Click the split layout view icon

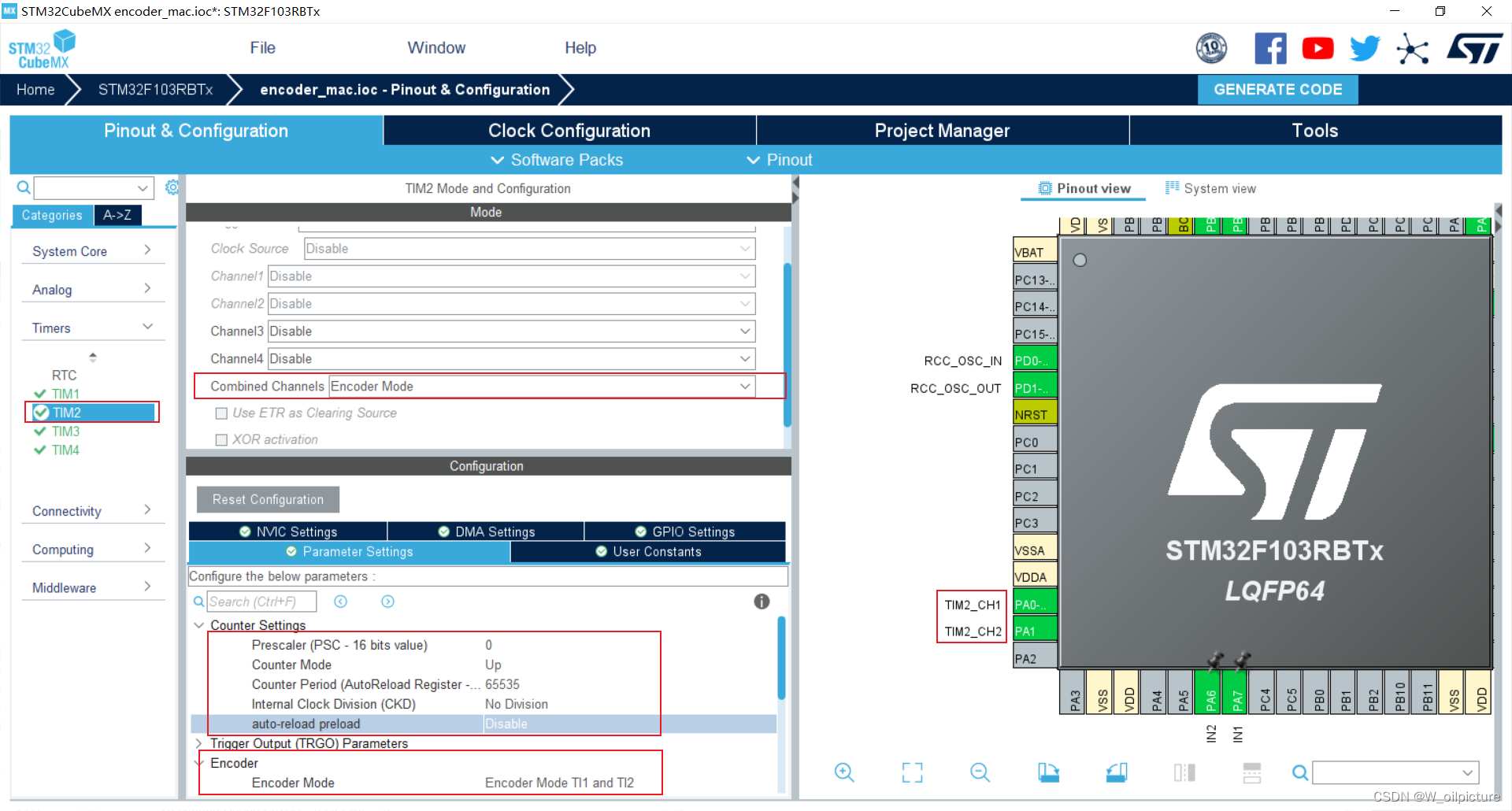click(x=1252, y=772)
